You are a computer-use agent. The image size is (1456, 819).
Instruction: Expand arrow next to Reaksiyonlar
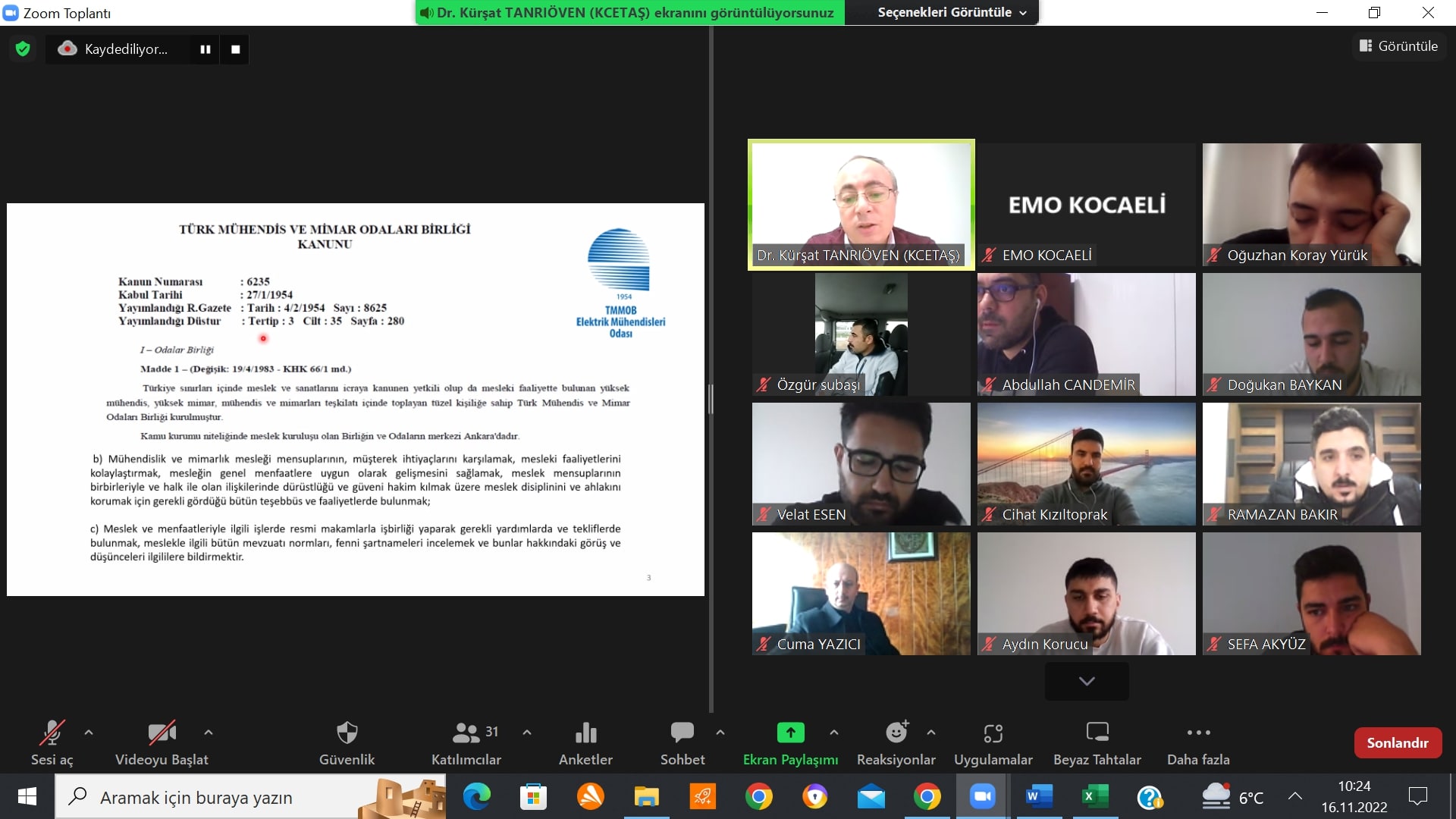click(x=931, y=733)
